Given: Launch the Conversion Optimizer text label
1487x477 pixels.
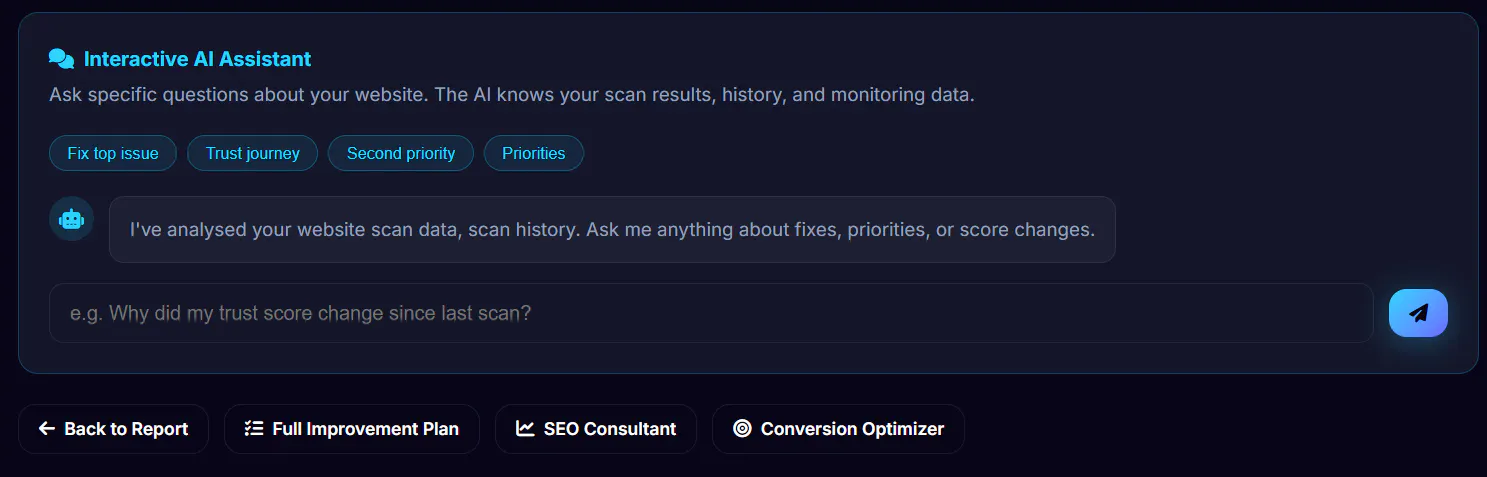Looking at the screenshot, I should pos(852,429).
